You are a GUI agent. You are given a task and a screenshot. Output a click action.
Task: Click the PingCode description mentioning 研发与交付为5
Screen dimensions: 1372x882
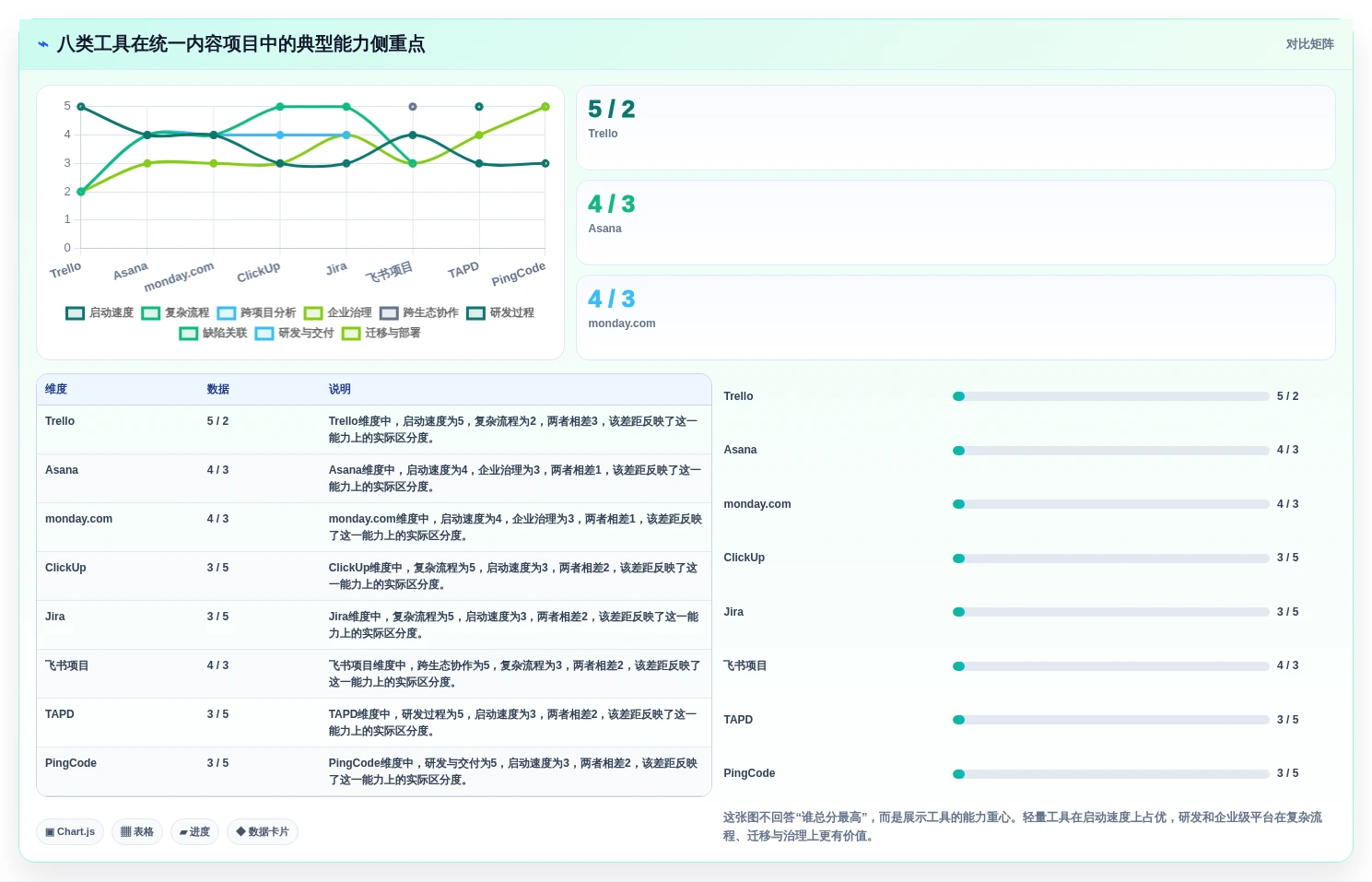514,771
